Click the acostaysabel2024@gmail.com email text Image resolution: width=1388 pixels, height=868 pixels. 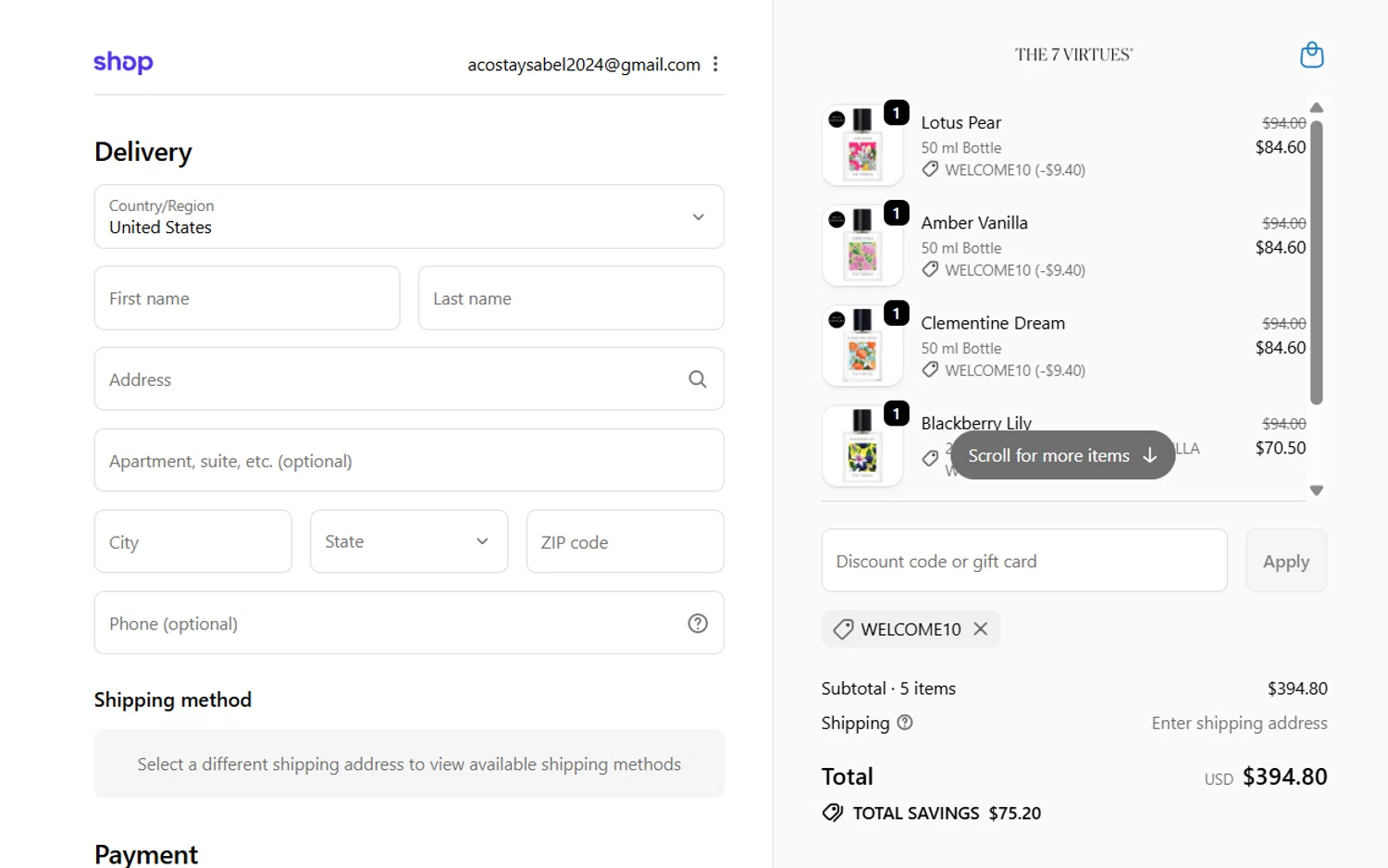point(584,64)
